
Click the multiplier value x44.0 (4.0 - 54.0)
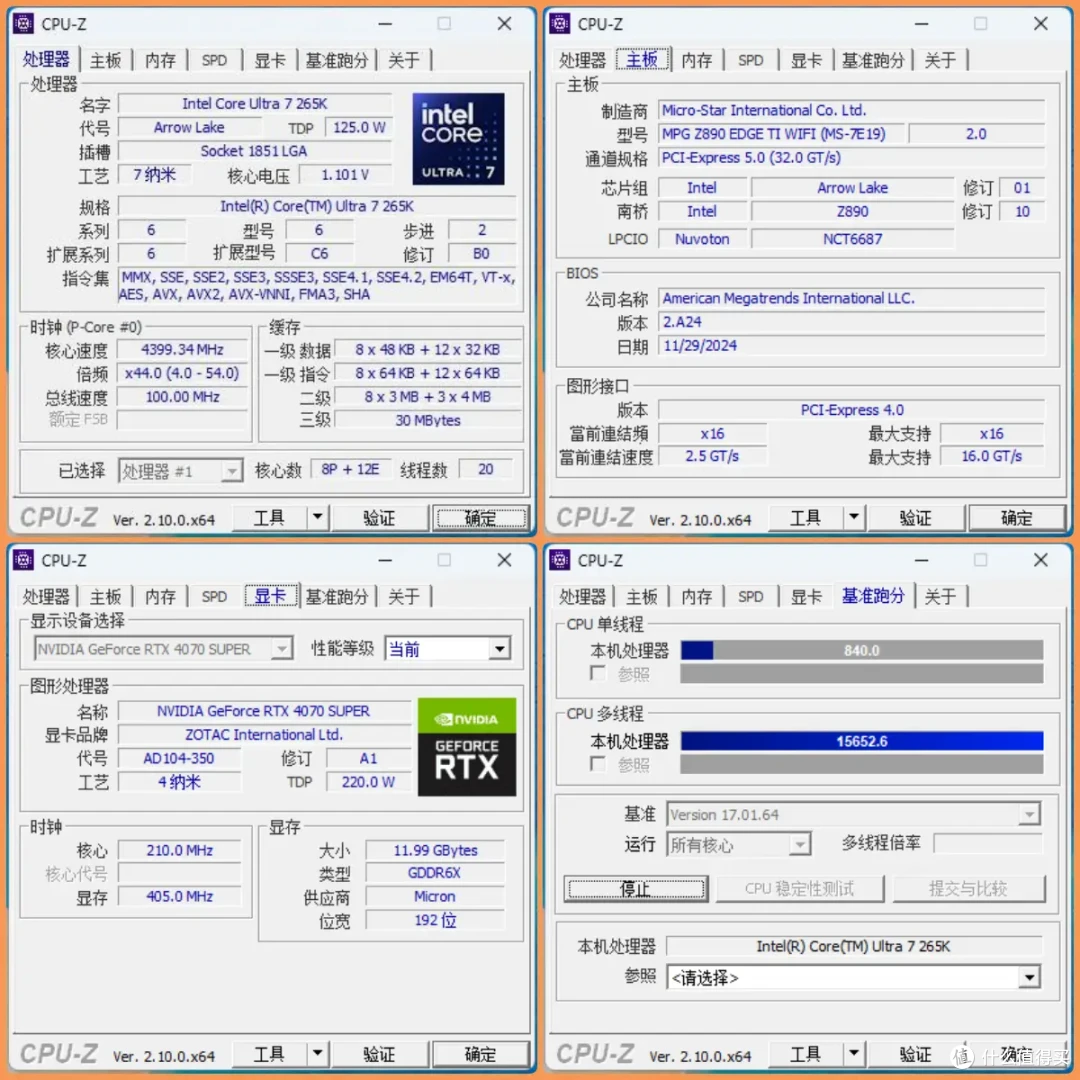182,373
